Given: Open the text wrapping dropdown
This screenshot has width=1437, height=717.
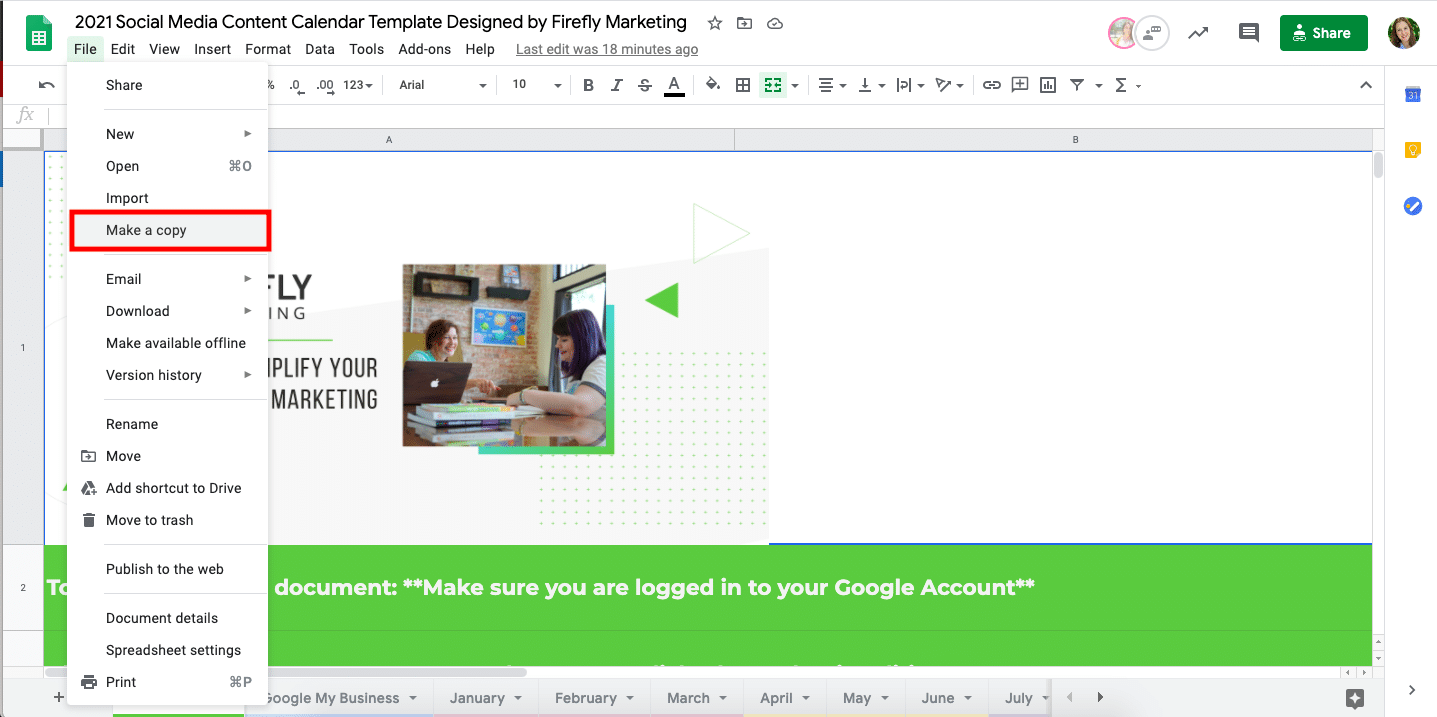Looking at the screenshot, I should [909, 85].
